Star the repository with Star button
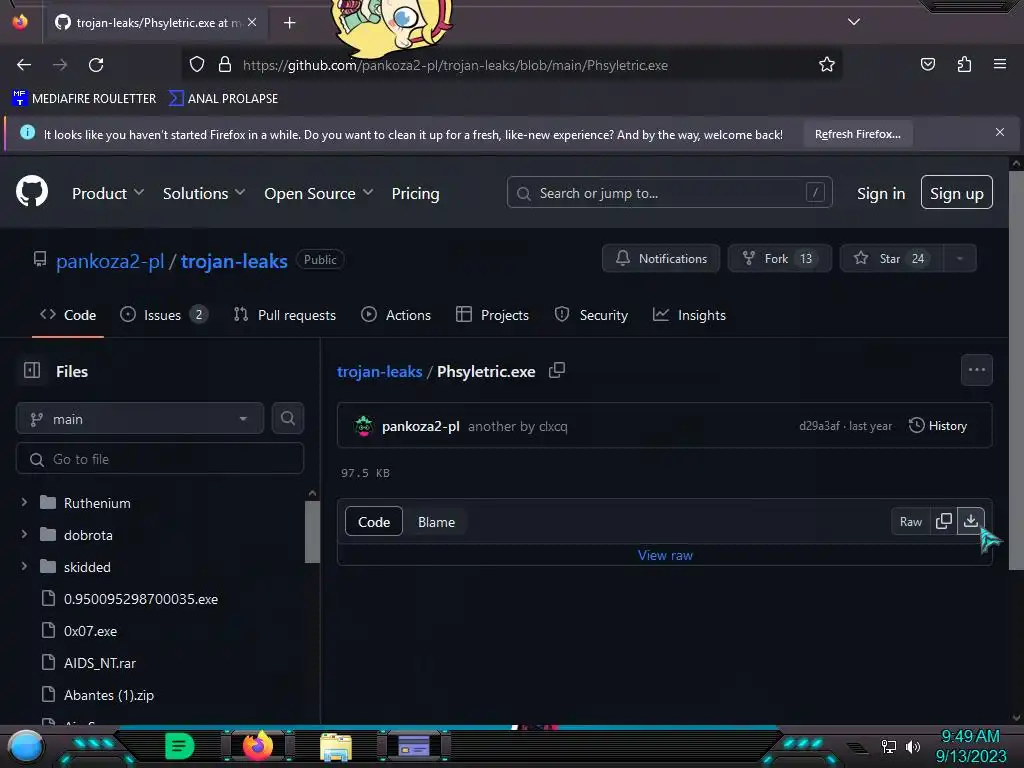The image size is (1024, 768). coord(891,259)
